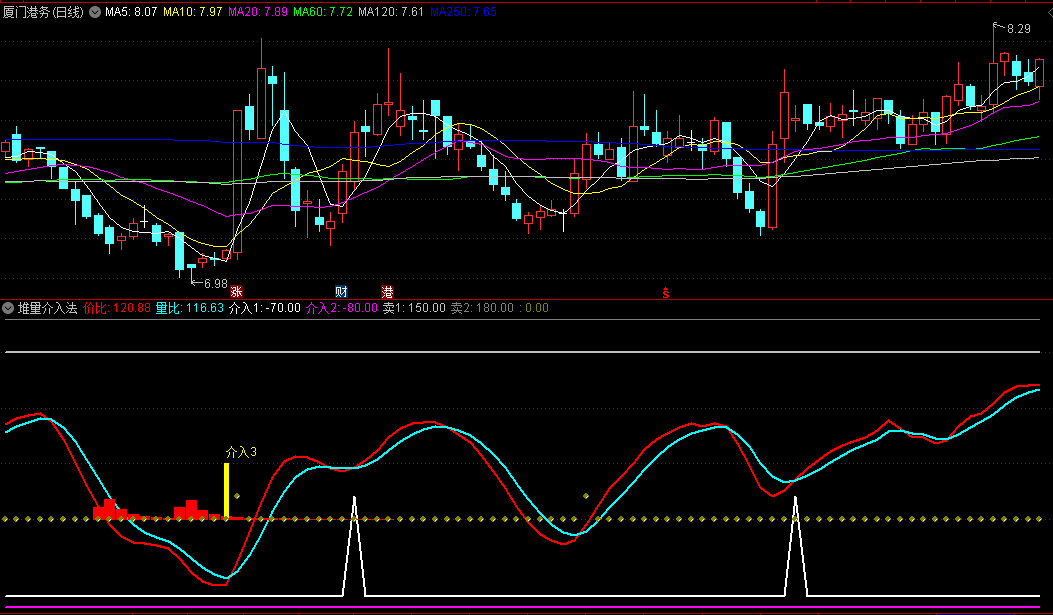
Task: Select the 厦门港务(日线) chart title
Action: 43,12
